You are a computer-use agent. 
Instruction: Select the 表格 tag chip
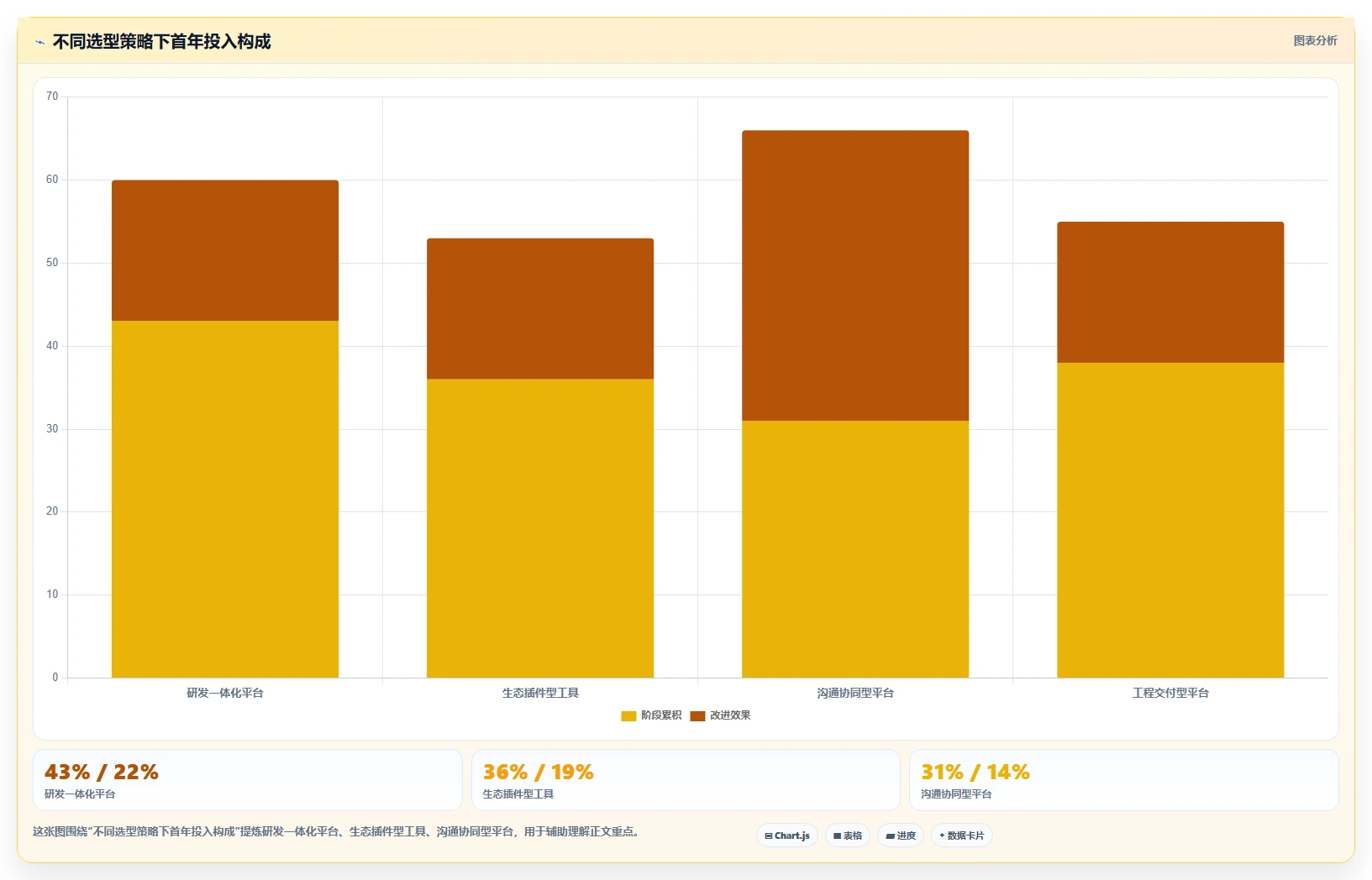(848, 835)
